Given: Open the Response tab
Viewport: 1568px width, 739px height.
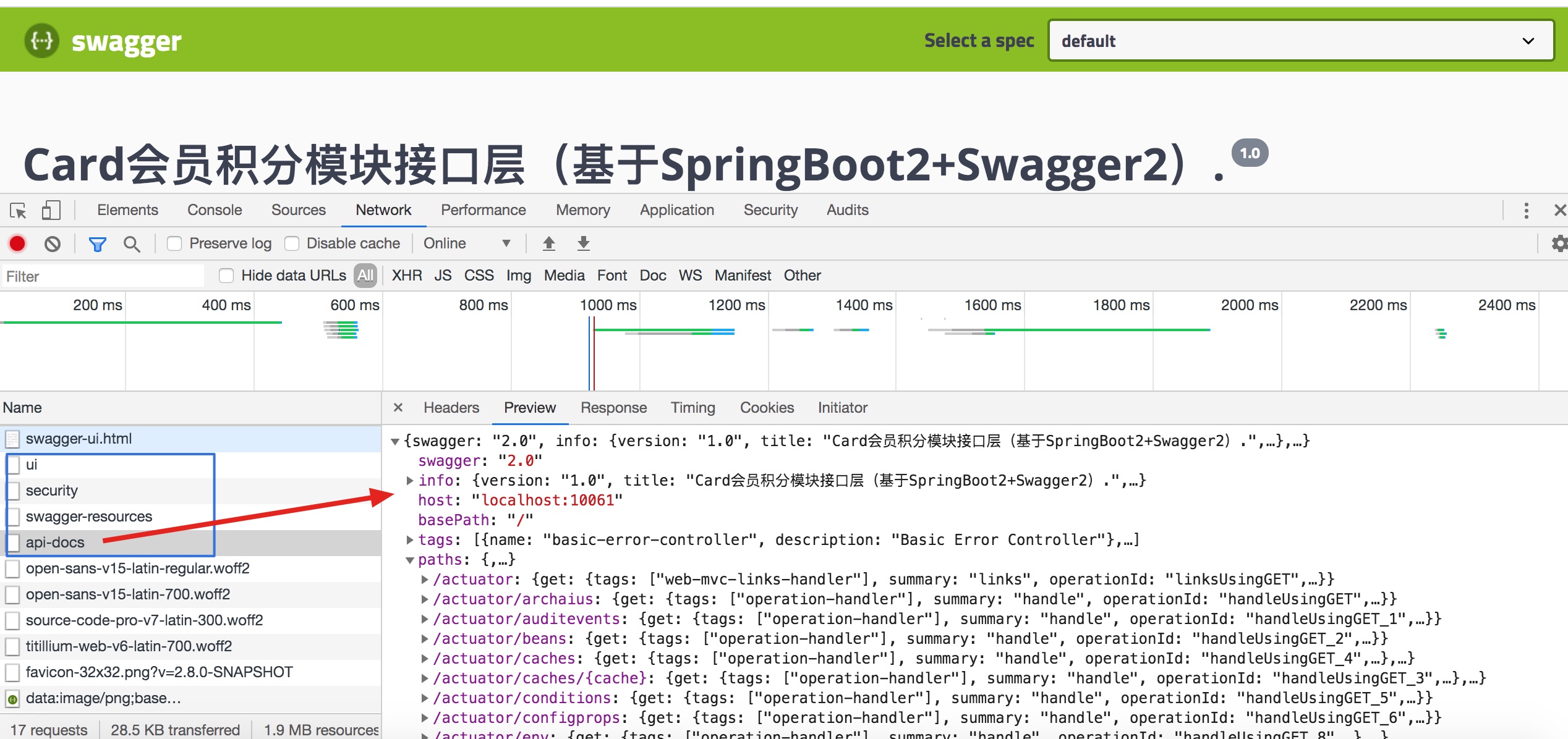Looking at the screenshot, I should pos(613,408).
